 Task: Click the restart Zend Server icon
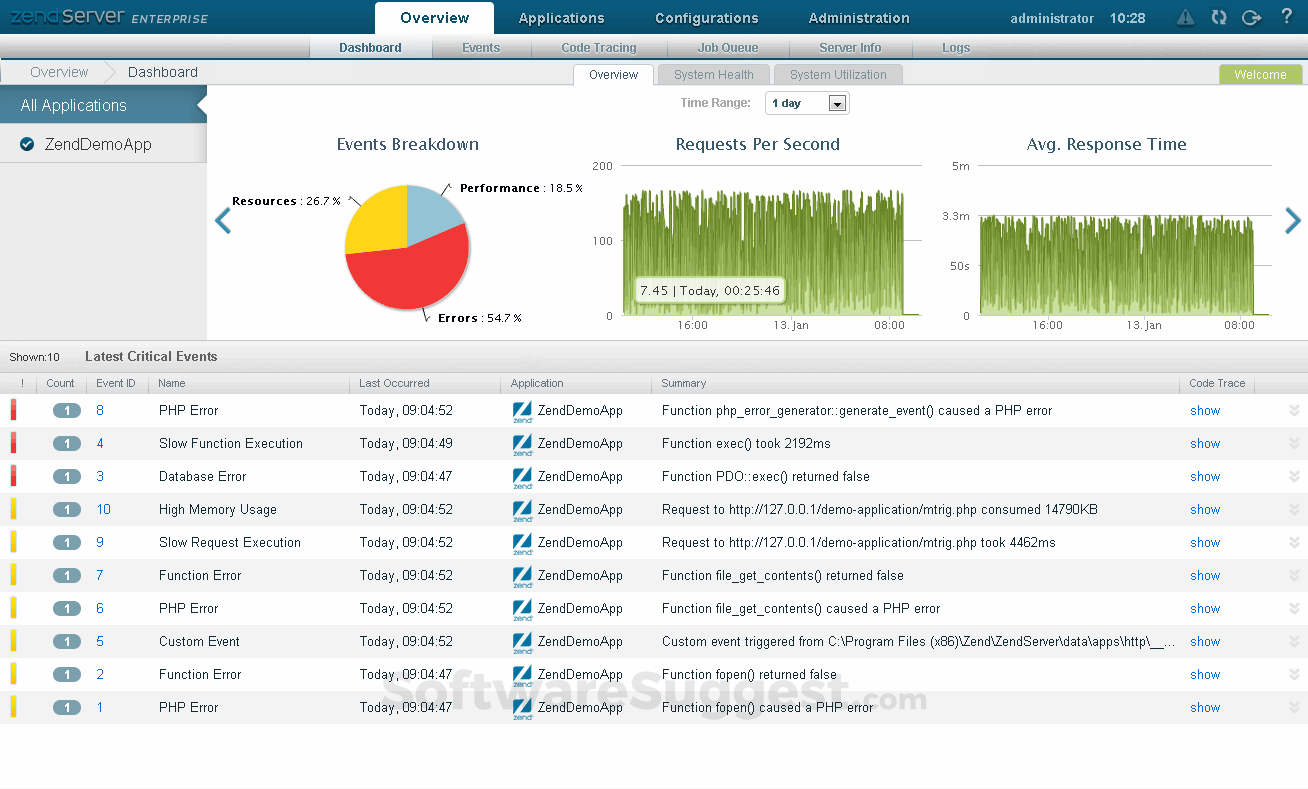1217,17
